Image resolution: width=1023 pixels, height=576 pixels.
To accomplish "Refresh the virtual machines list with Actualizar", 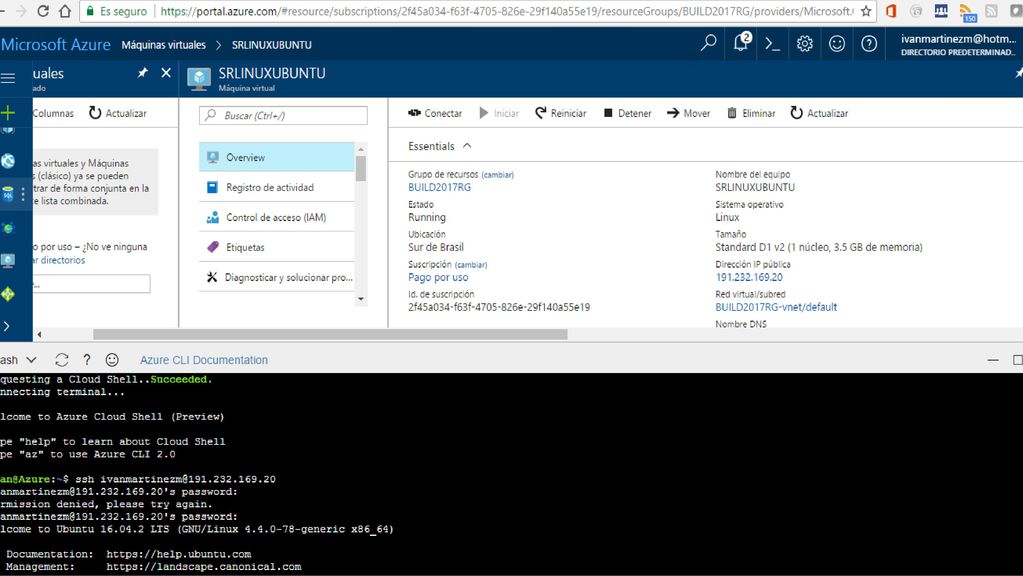I will (117, 113).
